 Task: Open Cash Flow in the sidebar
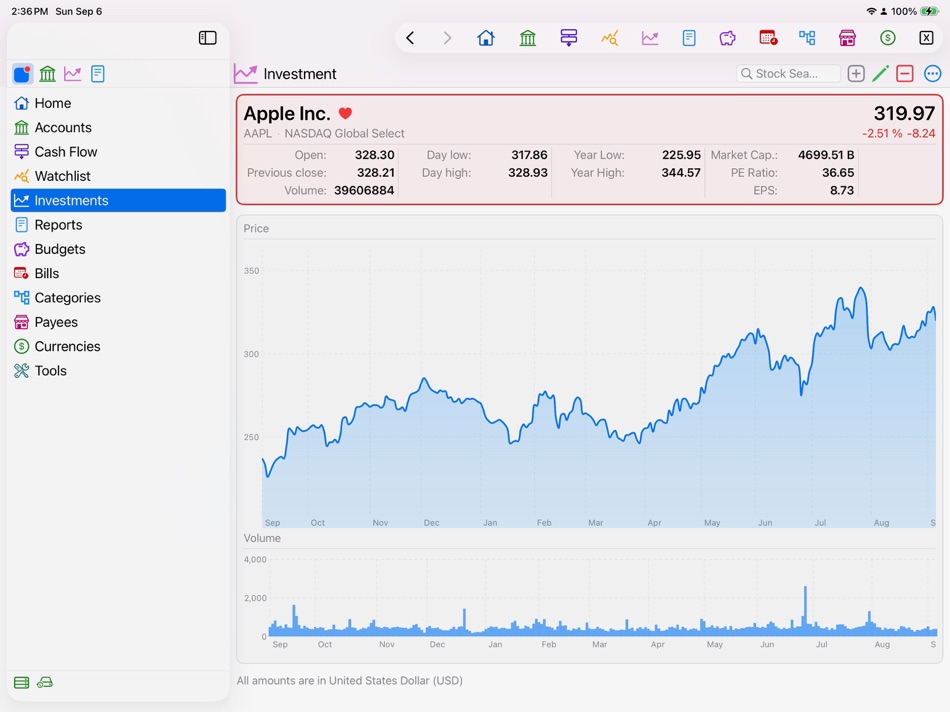coord(118,151)
